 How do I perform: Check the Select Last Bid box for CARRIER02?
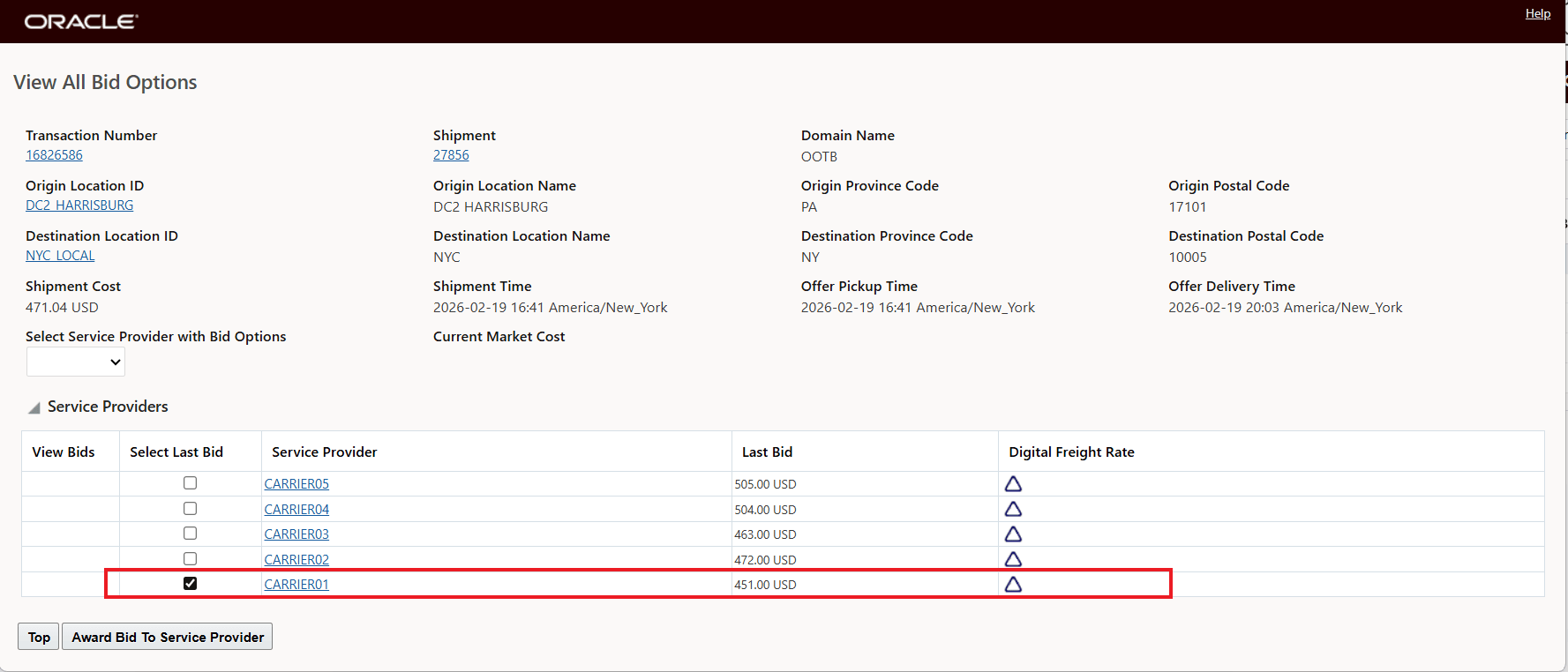(x=190, y=559)
